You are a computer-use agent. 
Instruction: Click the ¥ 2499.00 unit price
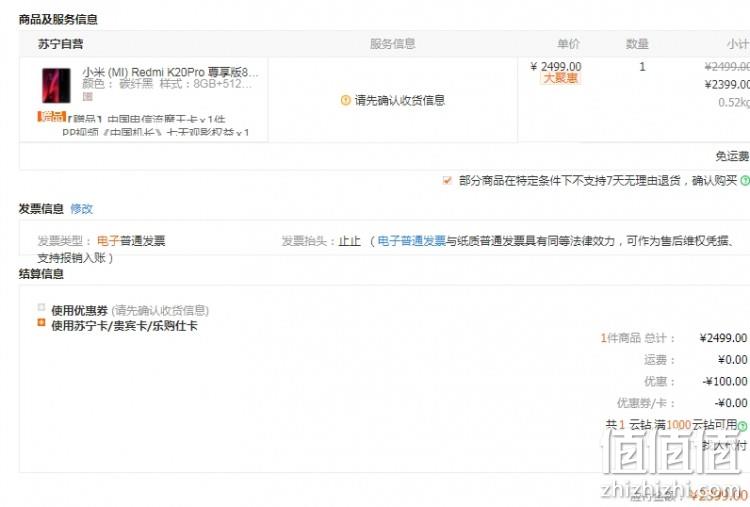[556, 66]
